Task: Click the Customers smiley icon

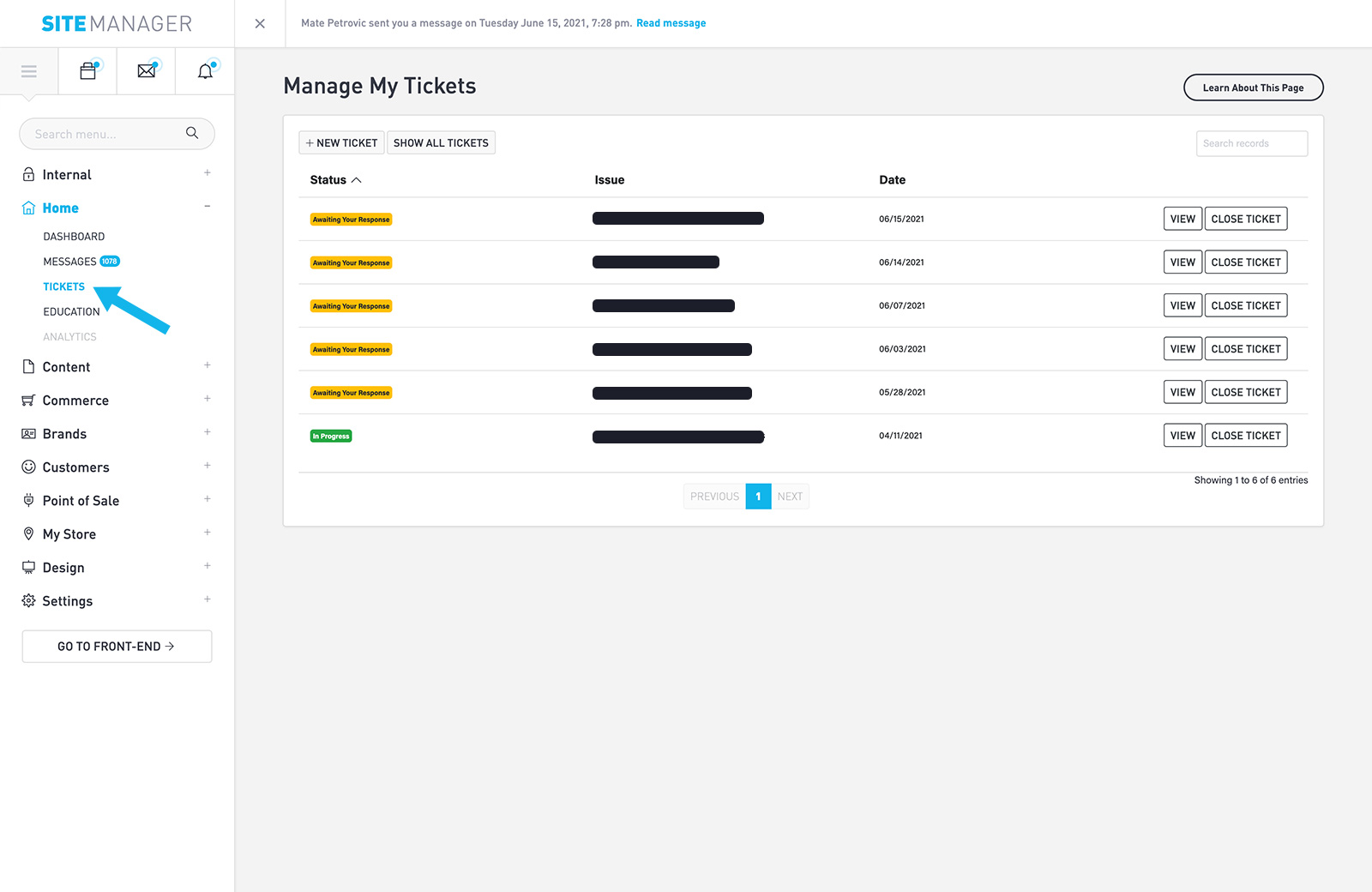Action: 28,467
